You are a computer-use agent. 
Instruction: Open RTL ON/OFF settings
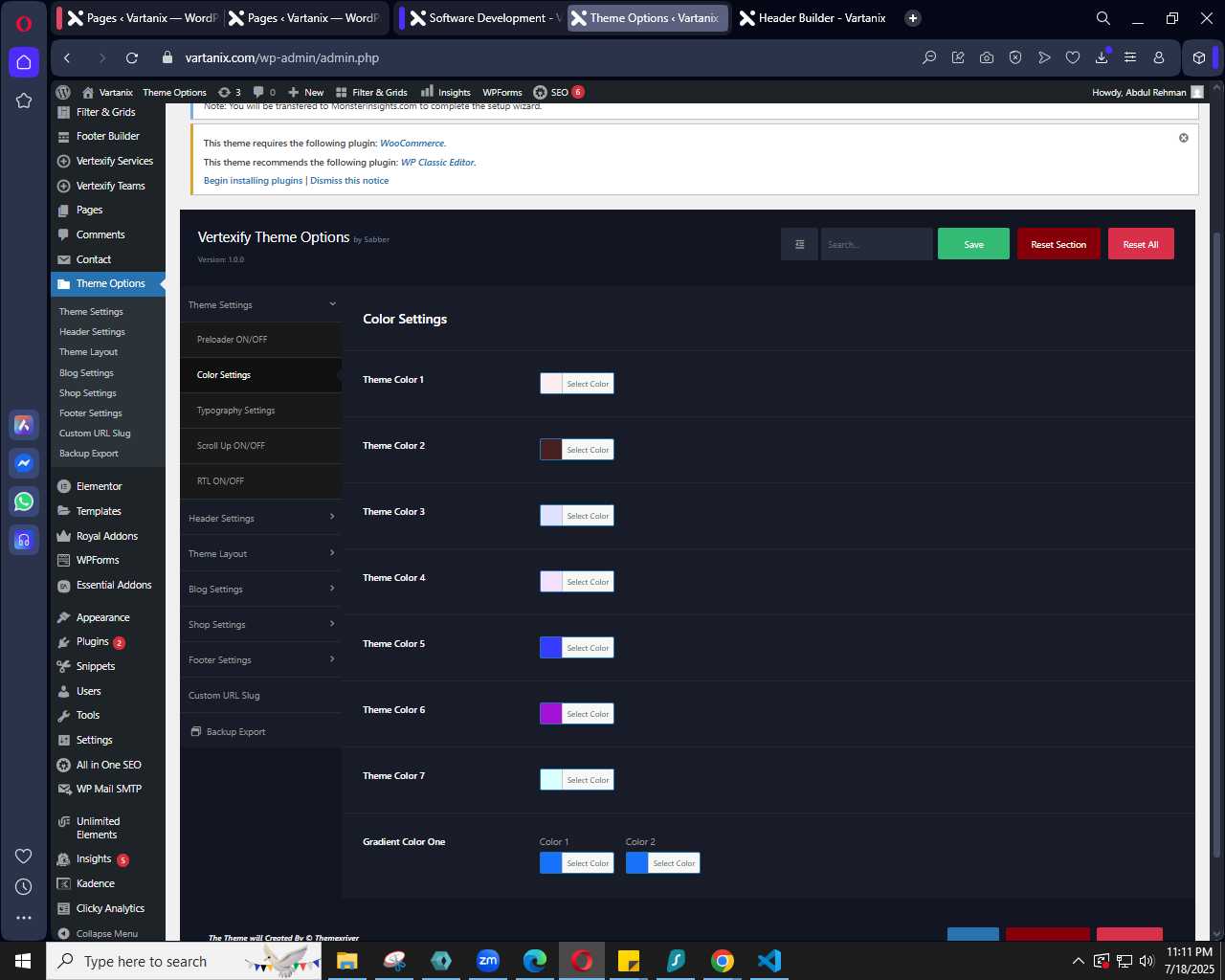[x=260, y=481]
